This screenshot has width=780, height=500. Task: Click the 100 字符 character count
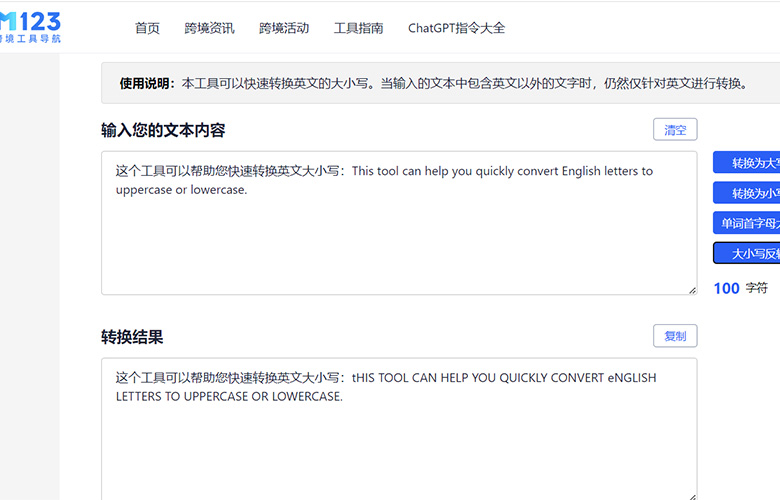[741, 288]
